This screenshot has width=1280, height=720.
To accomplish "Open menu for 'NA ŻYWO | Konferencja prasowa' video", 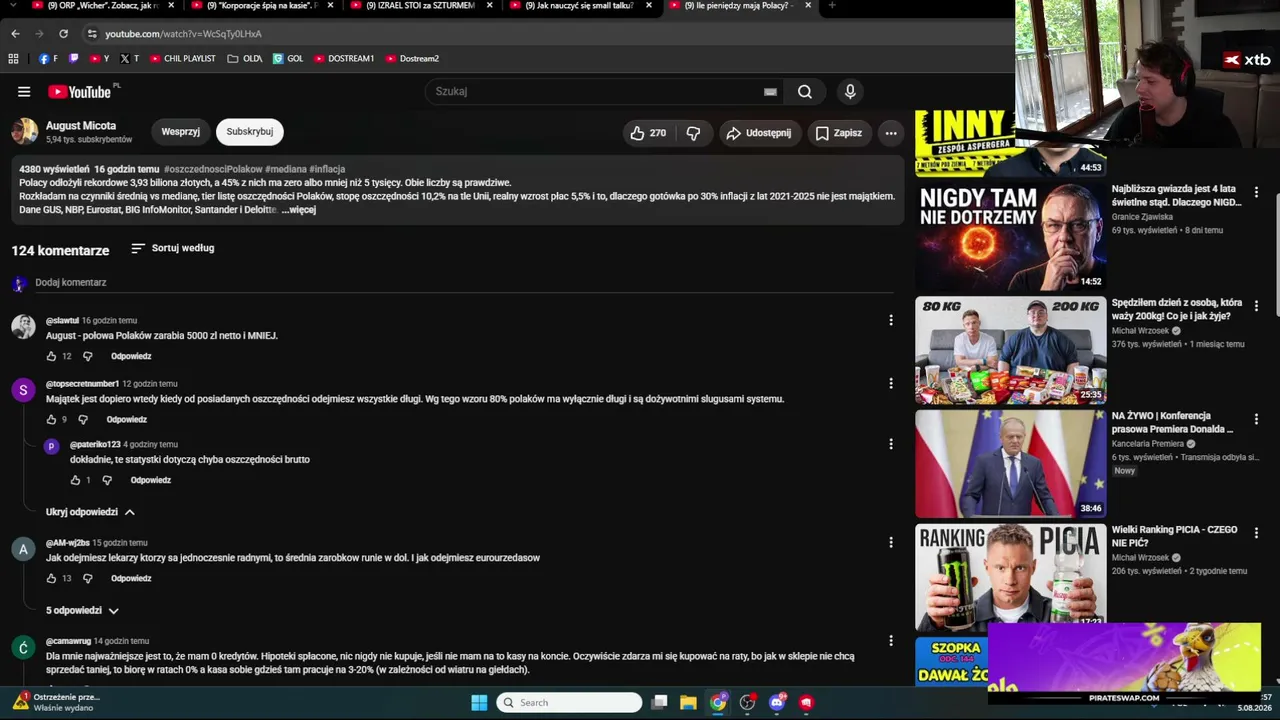I will (1257, 420).
